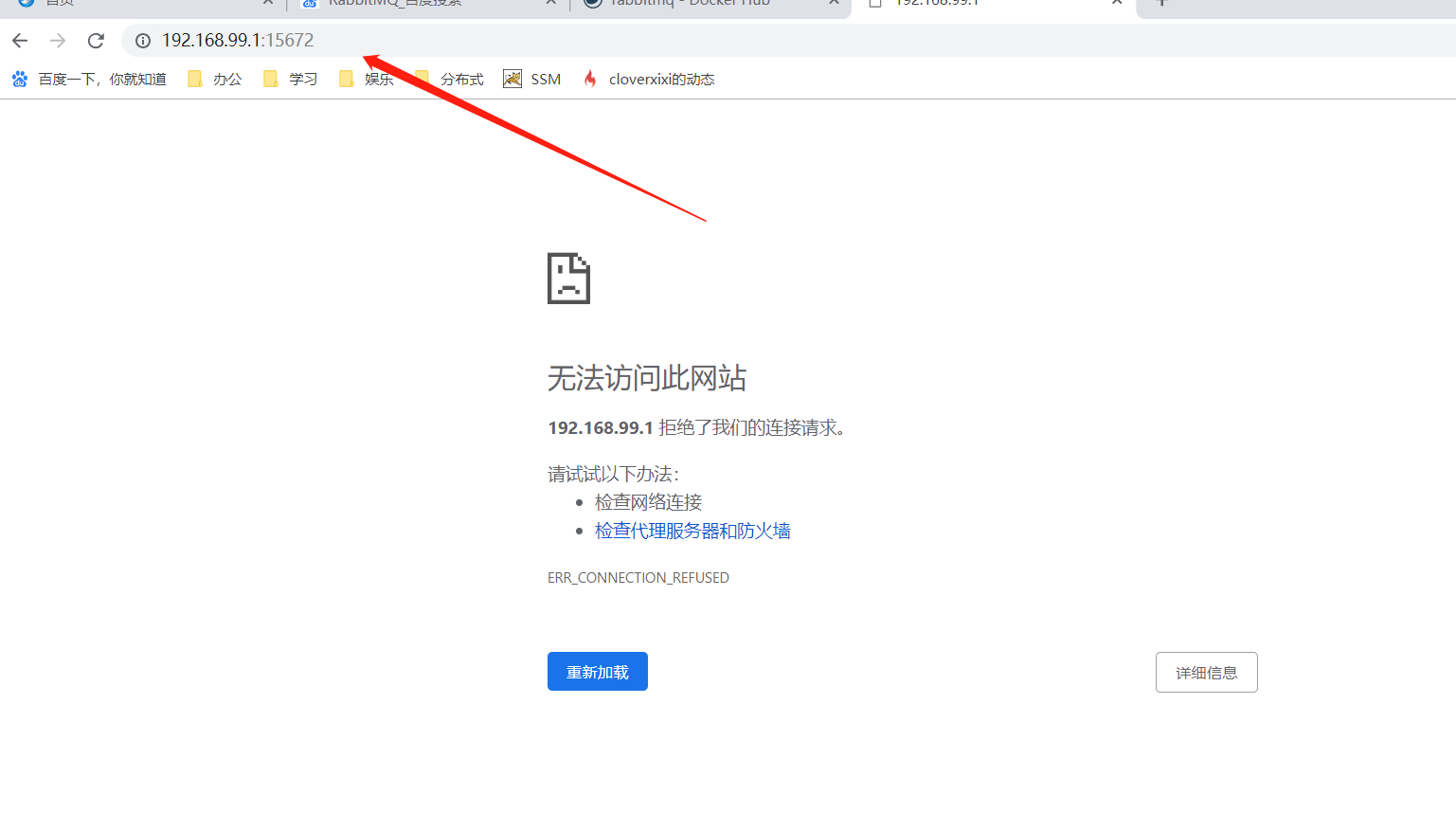
Task: Open 详细信息 details button
Action: [x=1206, y=672]
